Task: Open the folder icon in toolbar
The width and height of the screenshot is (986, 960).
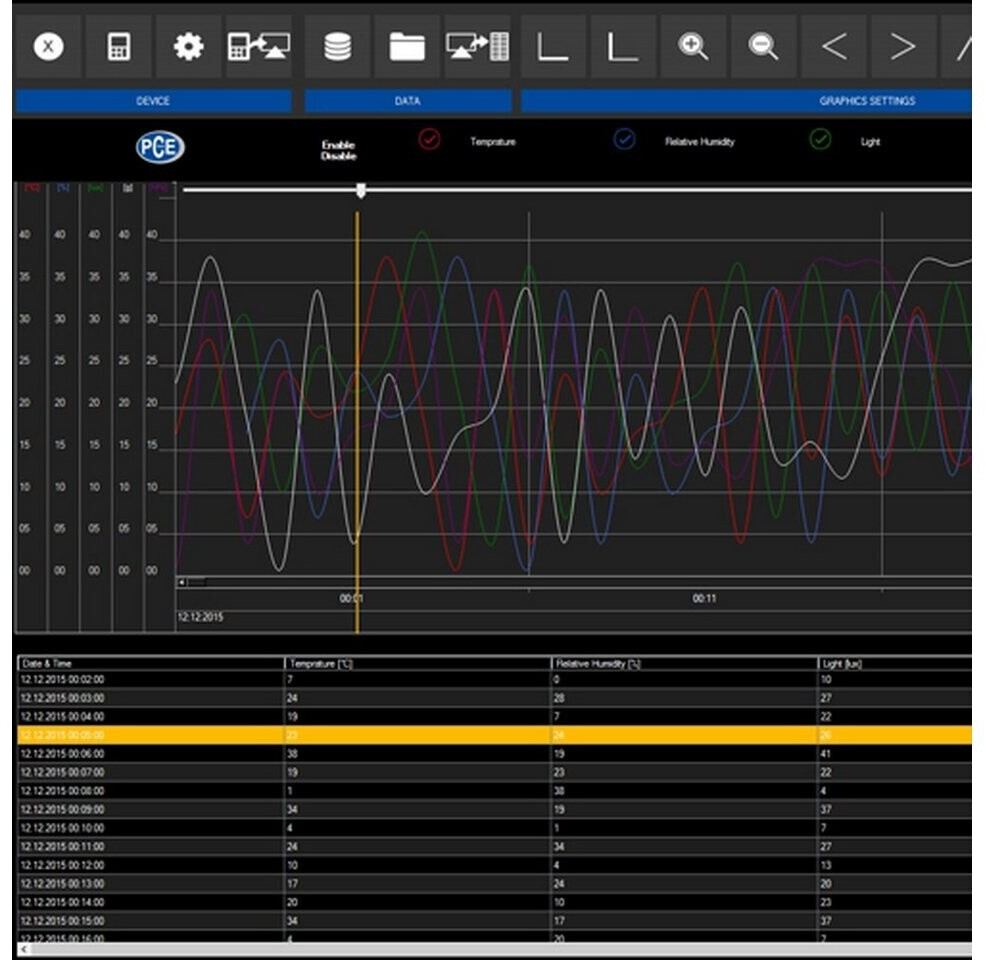Action: [x=407, y=47]
